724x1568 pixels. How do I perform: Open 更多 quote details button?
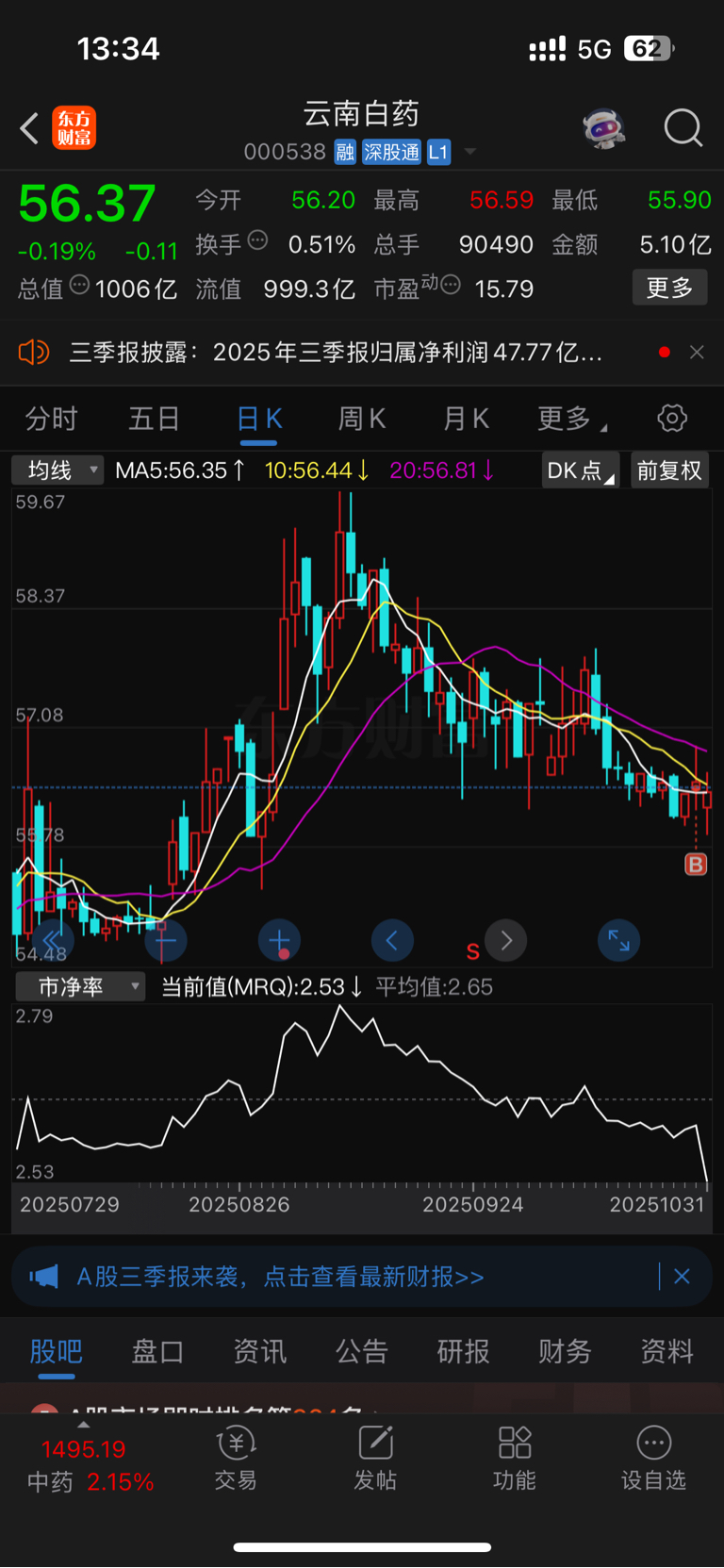(669, 288)
